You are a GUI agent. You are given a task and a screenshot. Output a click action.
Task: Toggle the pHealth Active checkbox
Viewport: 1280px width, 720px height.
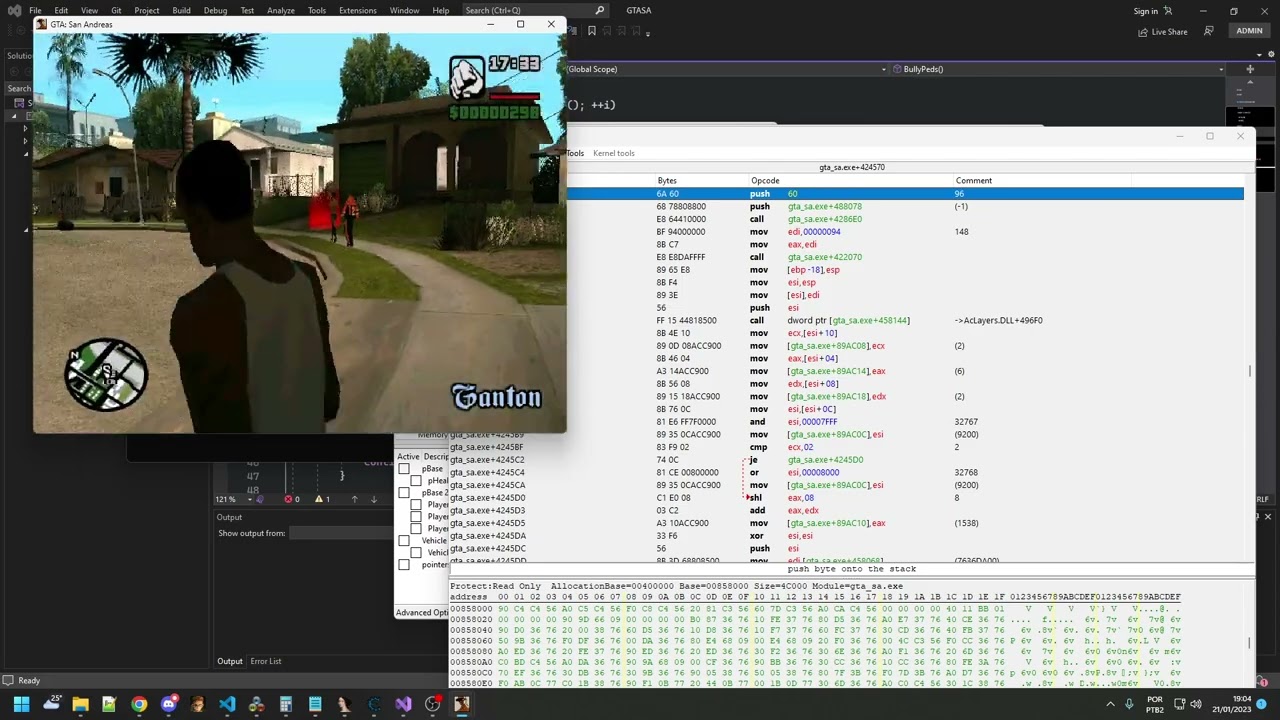pyautogui.click(x=416, y=481)
